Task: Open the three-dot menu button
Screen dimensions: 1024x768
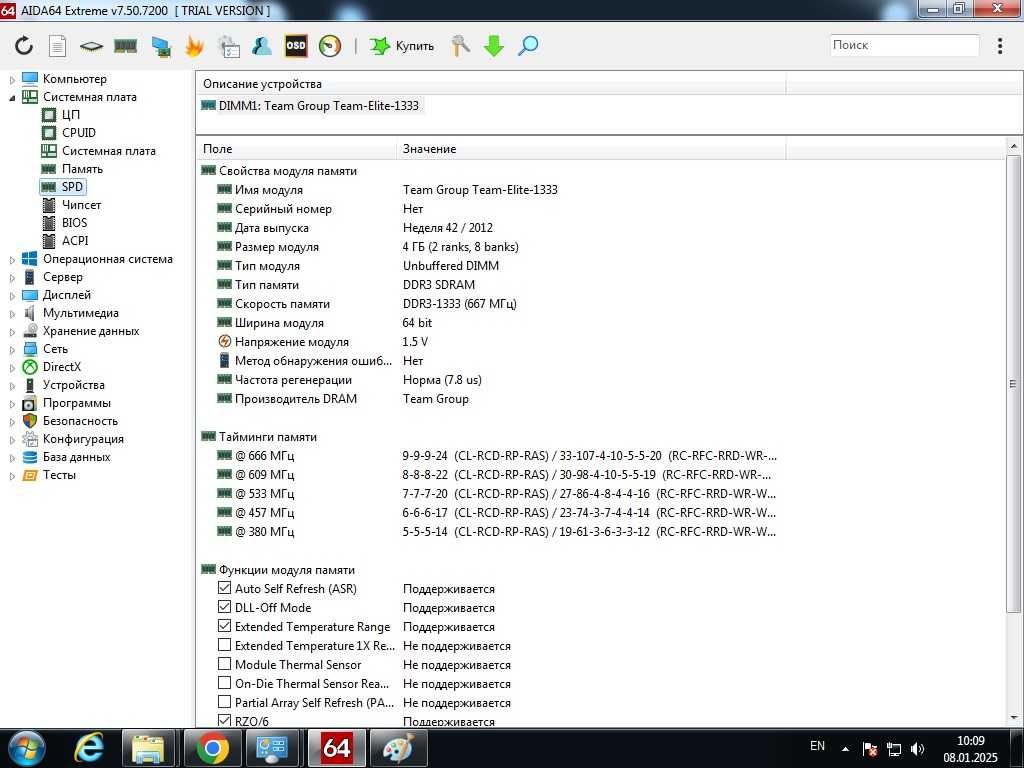Action: coord(1000,46)
